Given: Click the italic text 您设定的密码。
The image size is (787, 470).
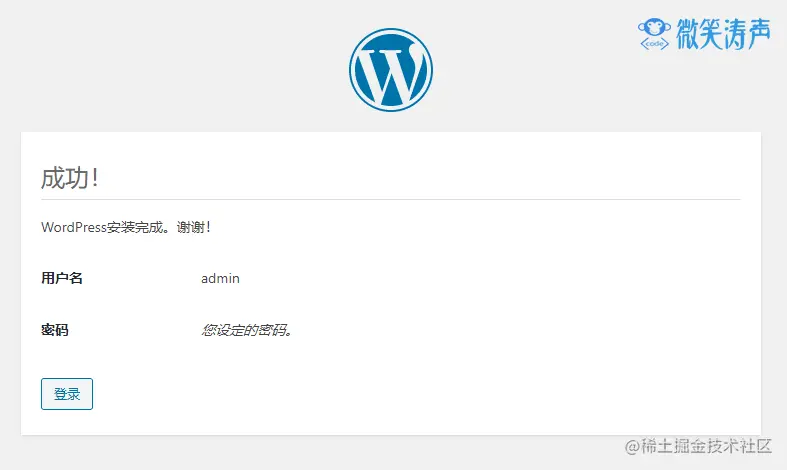Looking at the screenshot, I should click(x=246, y=330).
